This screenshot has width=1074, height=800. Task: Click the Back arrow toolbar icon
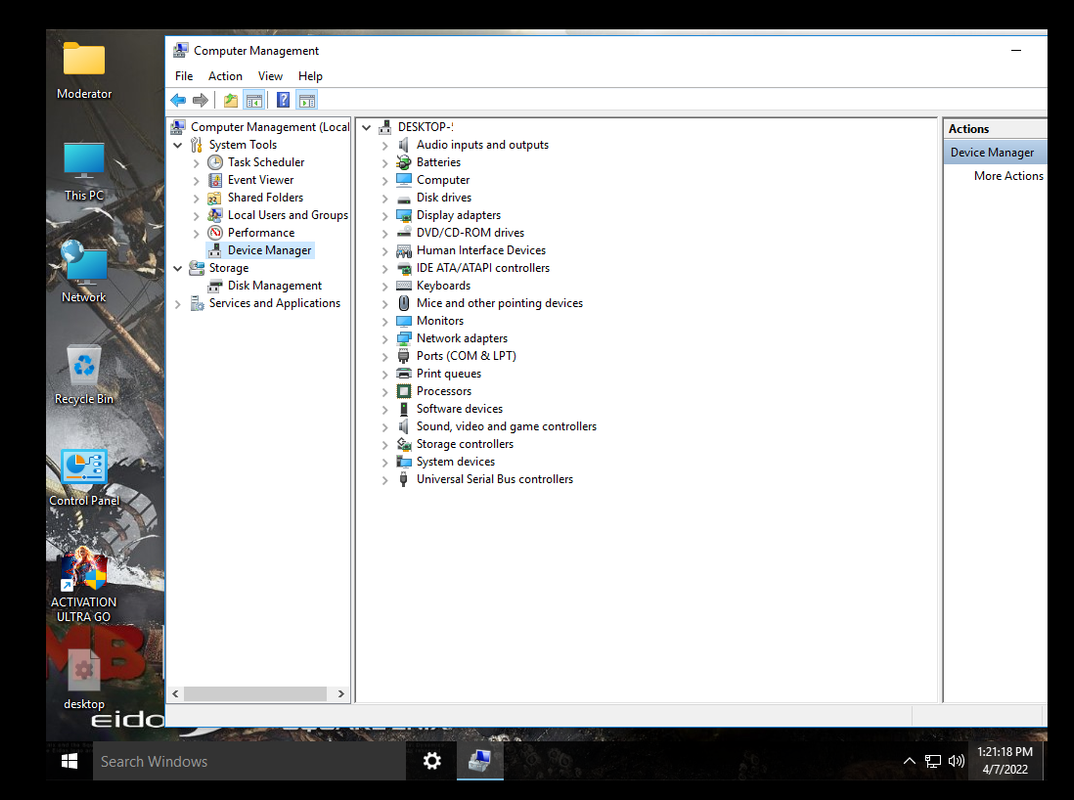(178, 101)
